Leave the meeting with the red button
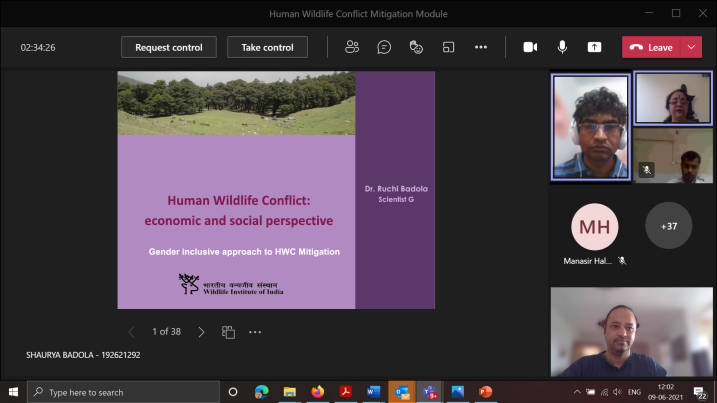This screenshot has width=717, height=403. pos(652,47)
